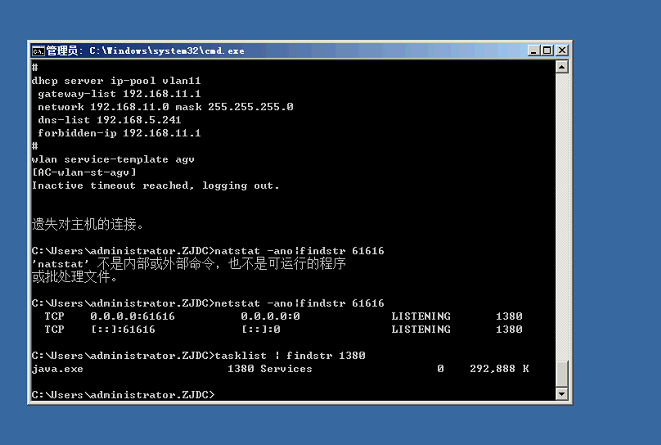Click the 'dns-list 192.168.5.241' line

click(110, 120)
